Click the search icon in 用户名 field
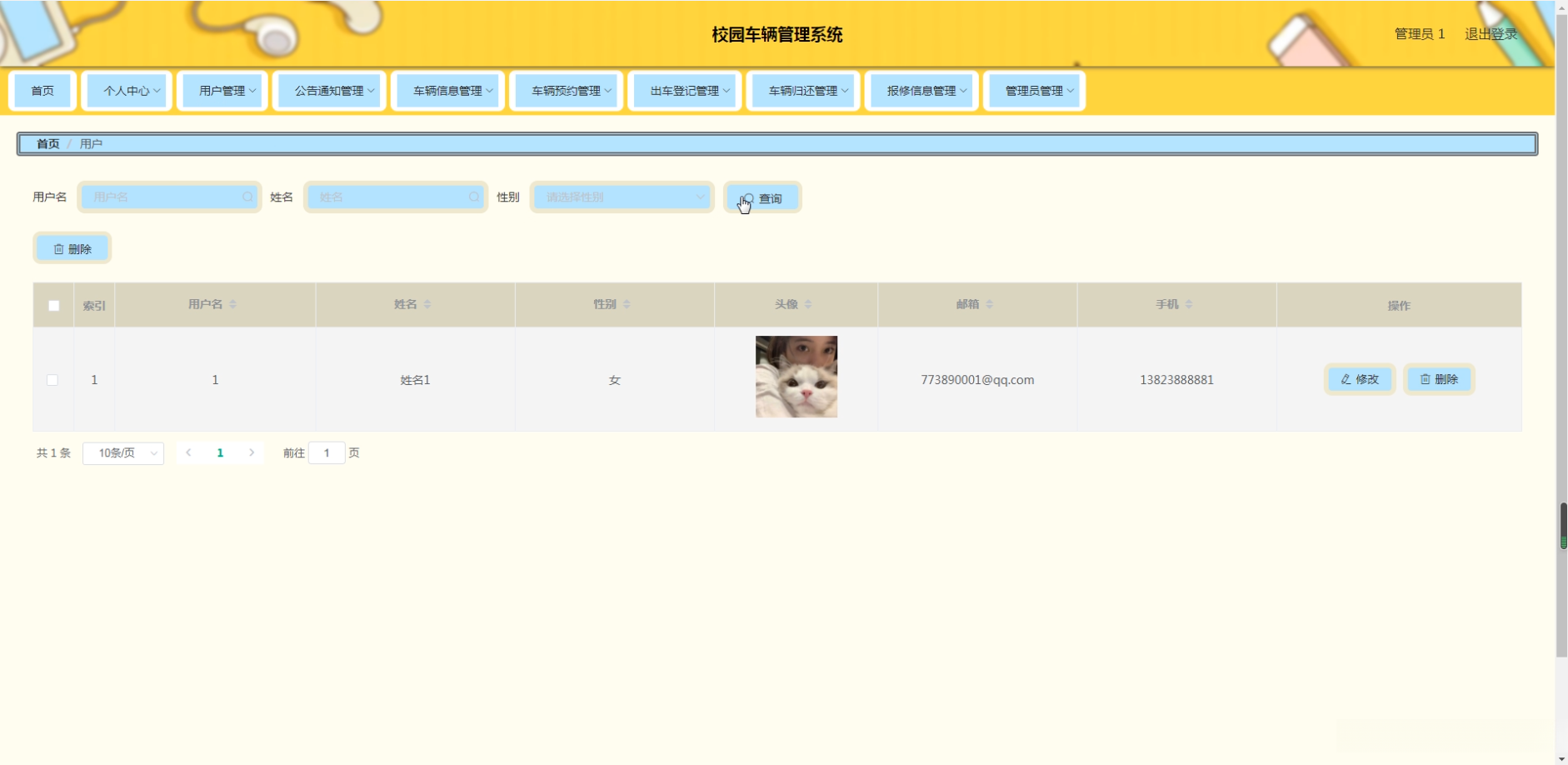 click(247, 197)
